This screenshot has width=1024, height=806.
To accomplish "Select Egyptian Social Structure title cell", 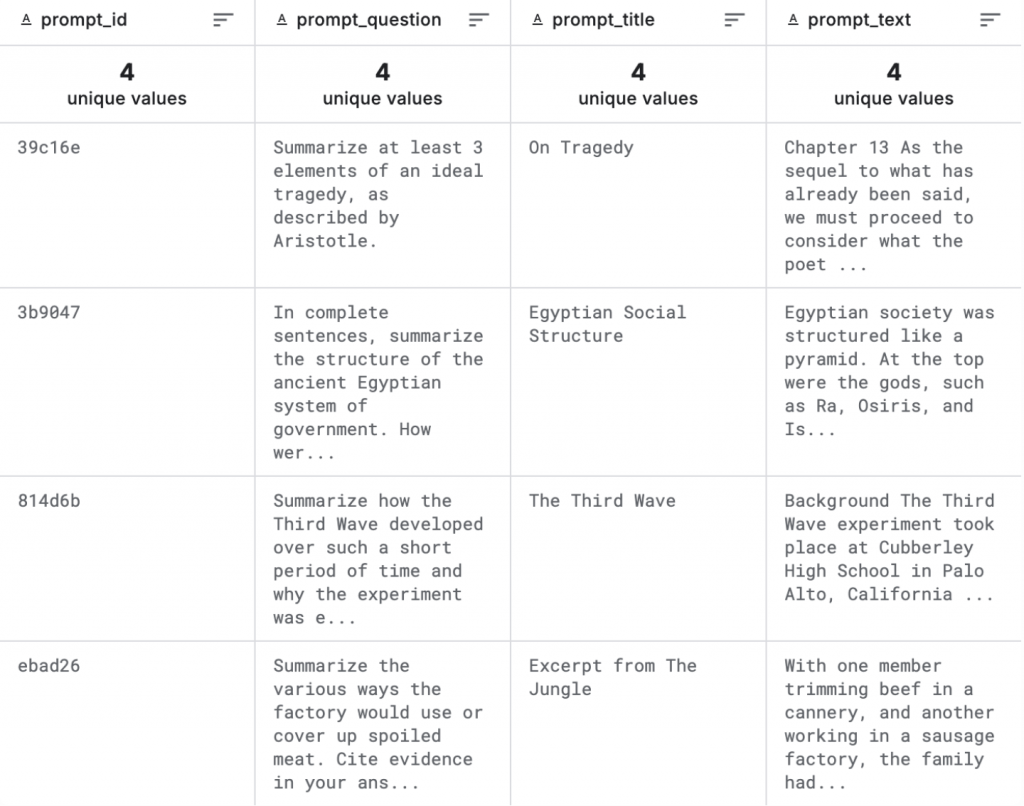I will click(x=607, y=324).
